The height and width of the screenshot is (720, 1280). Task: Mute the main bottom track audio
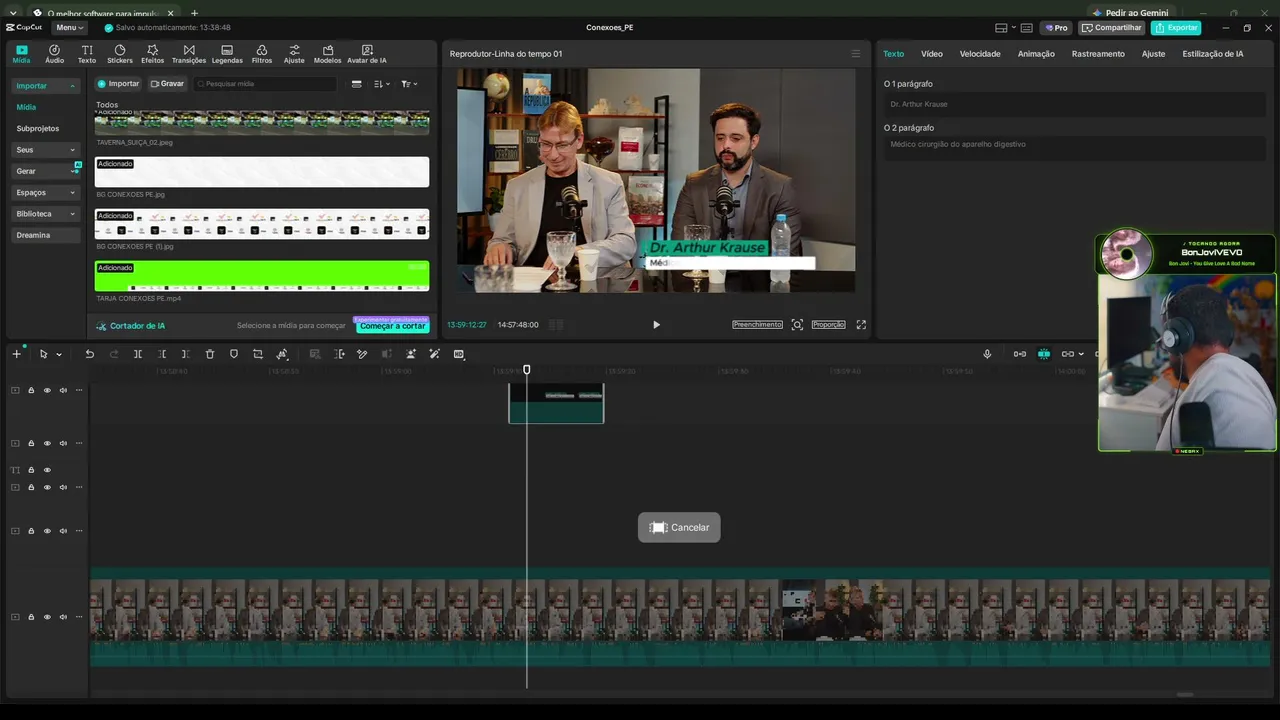[63, 617]
